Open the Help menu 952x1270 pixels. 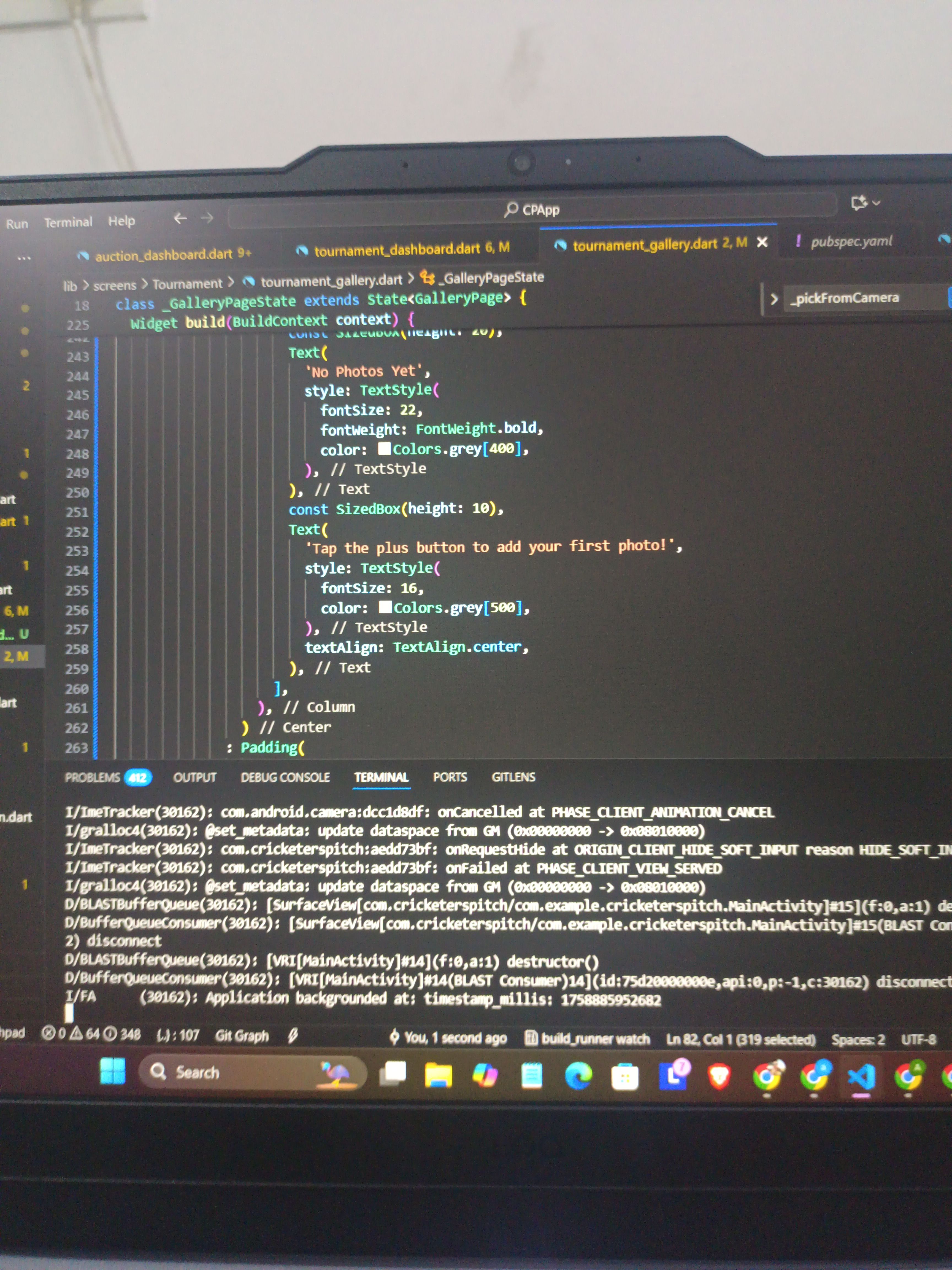tap(122, 220)
